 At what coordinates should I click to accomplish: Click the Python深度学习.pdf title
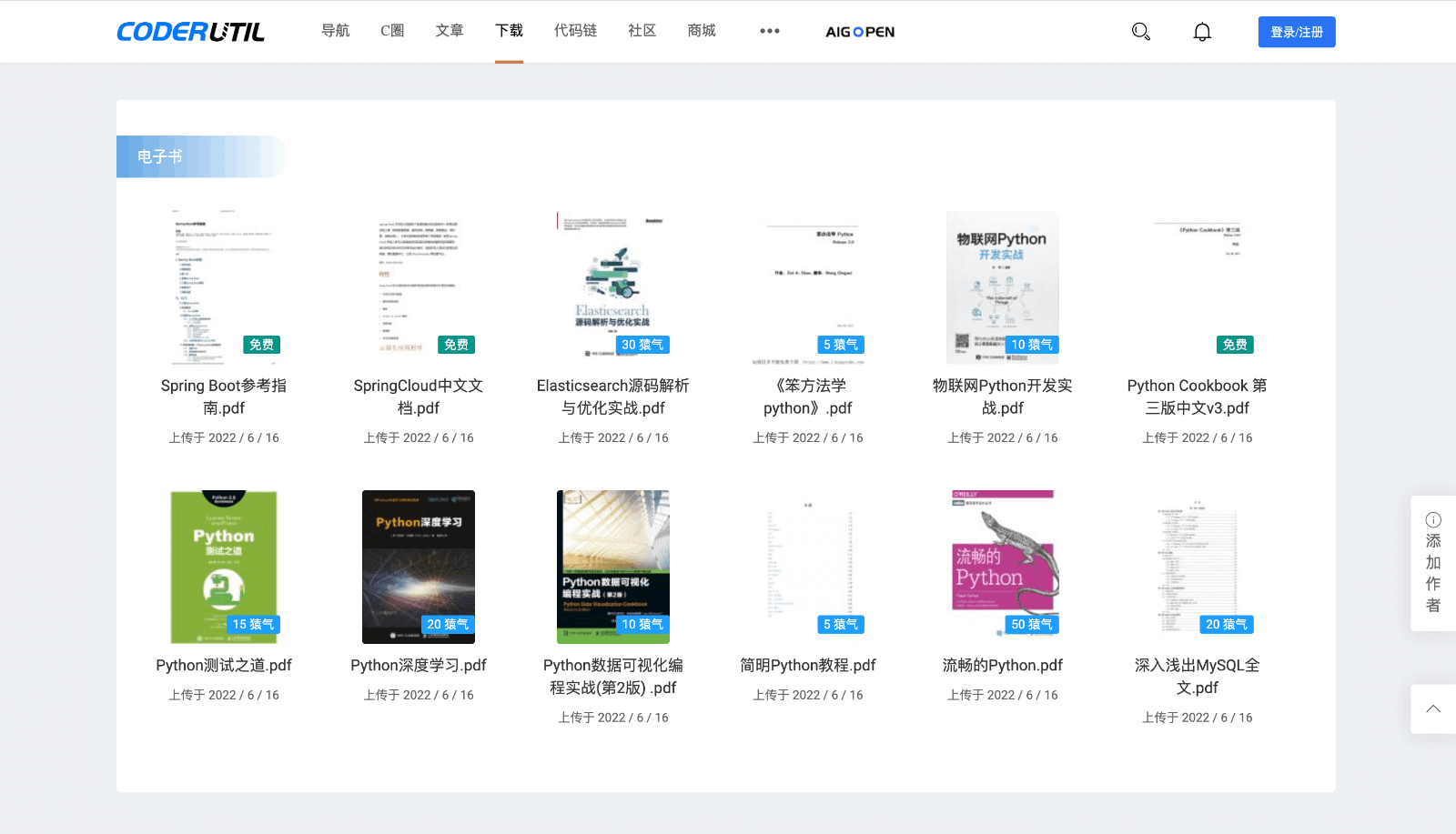[x=419, y=665]
